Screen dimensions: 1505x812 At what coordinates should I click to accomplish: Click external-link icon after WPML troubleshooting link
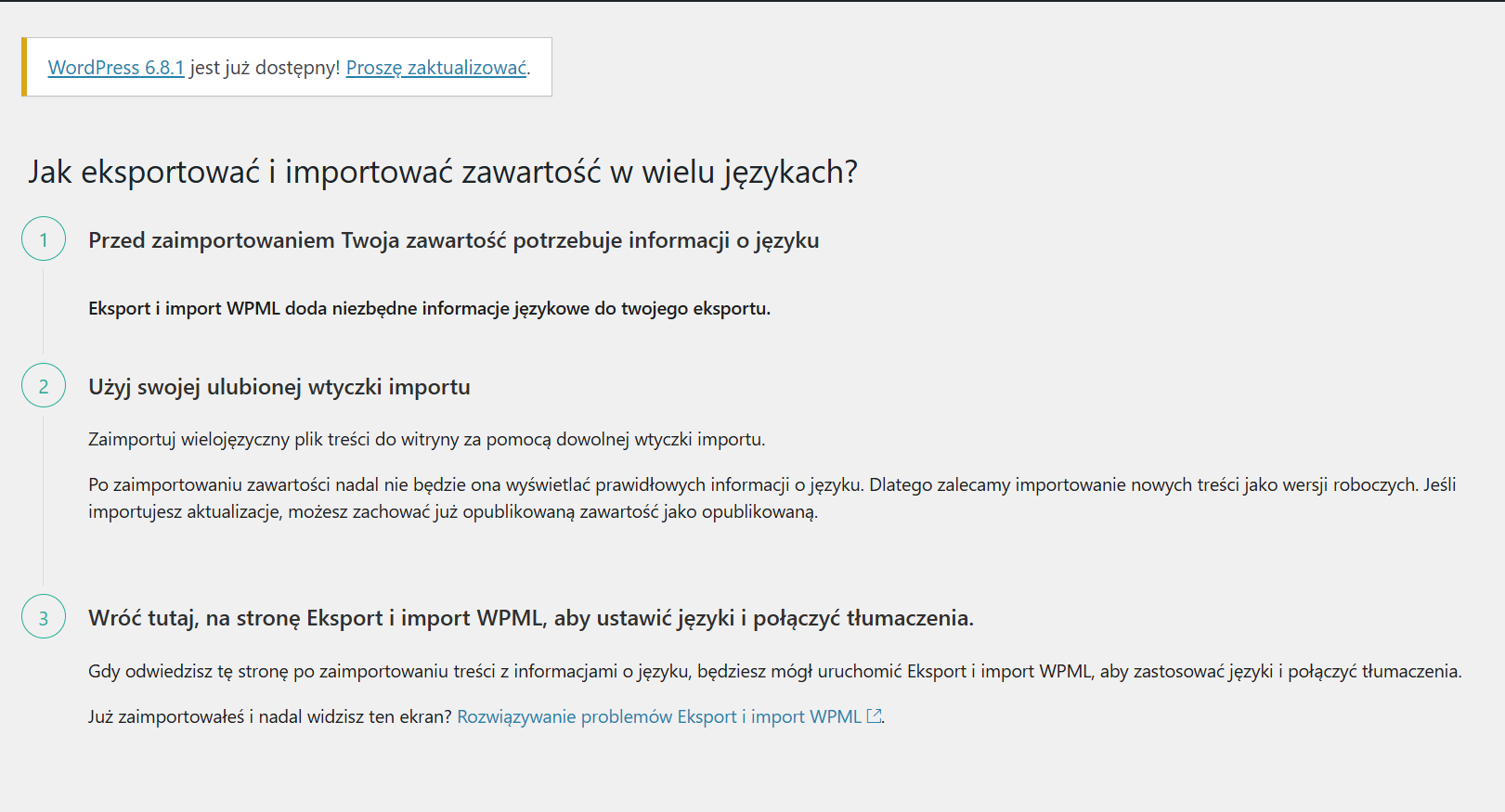(874, 715)
